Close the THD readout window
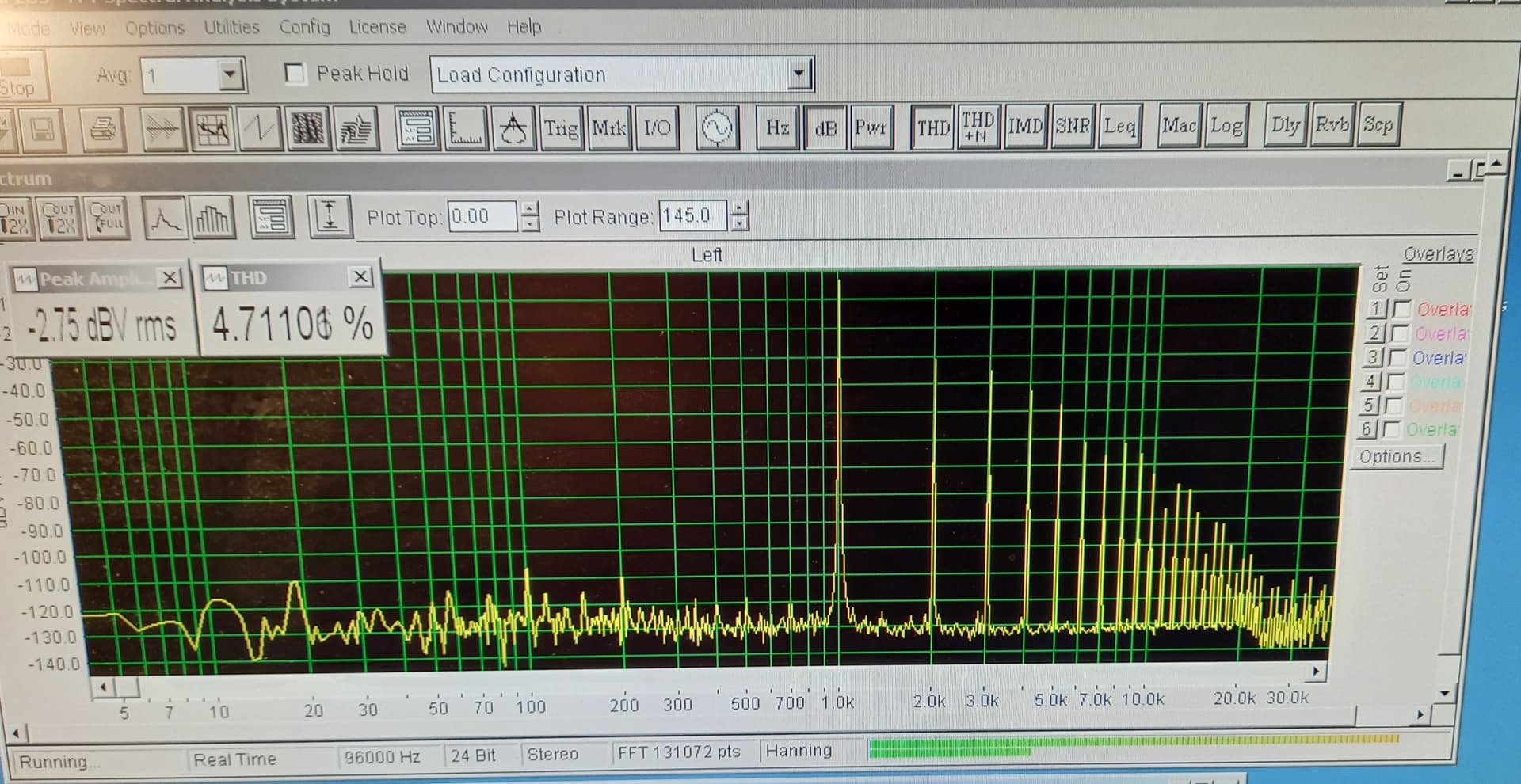 (x=360, y=276)
